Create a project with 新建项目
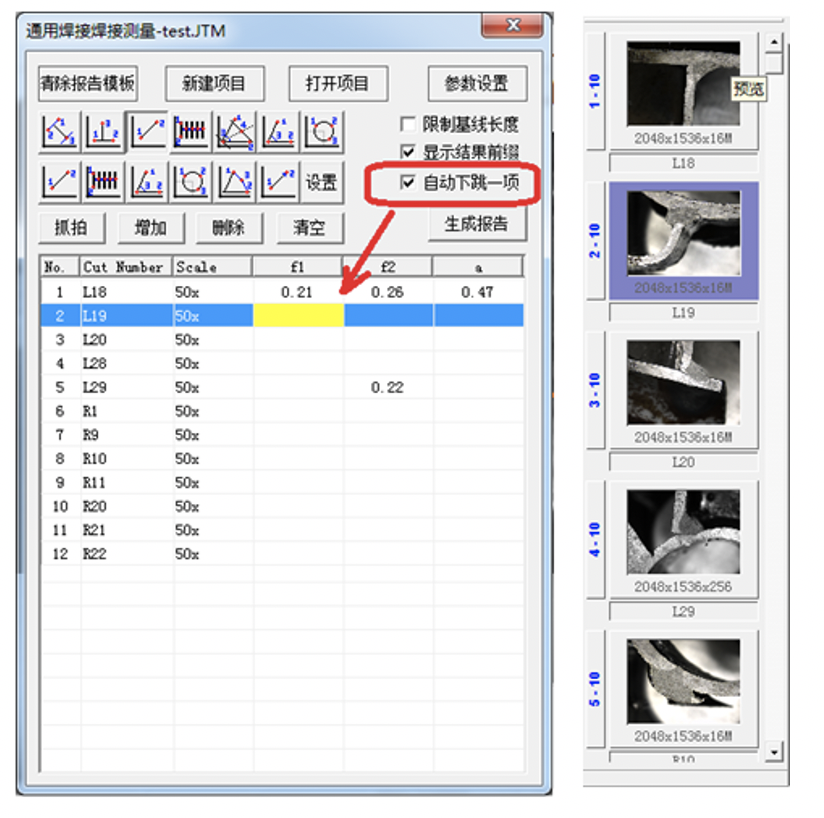Viewport: 824px width, 818px height. [x=214, y=84]
